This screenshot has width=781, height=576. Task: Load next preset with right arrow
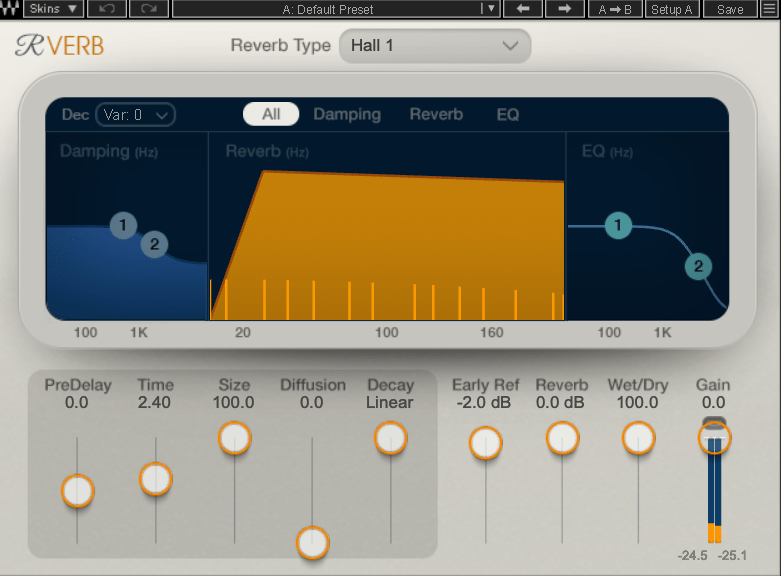[564, 9]
